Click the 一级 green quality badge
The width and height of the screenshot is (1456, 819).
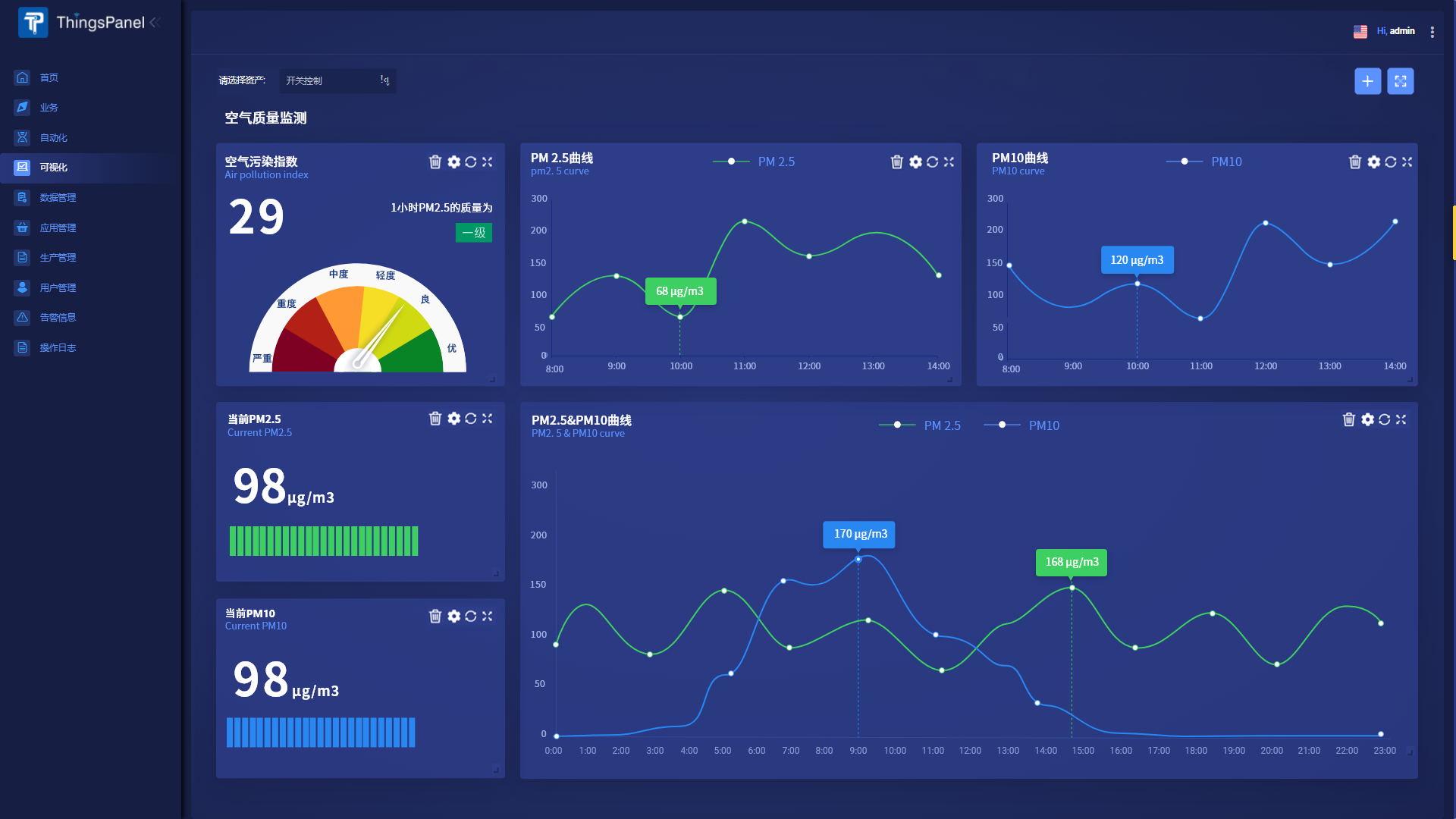(474, 233)
